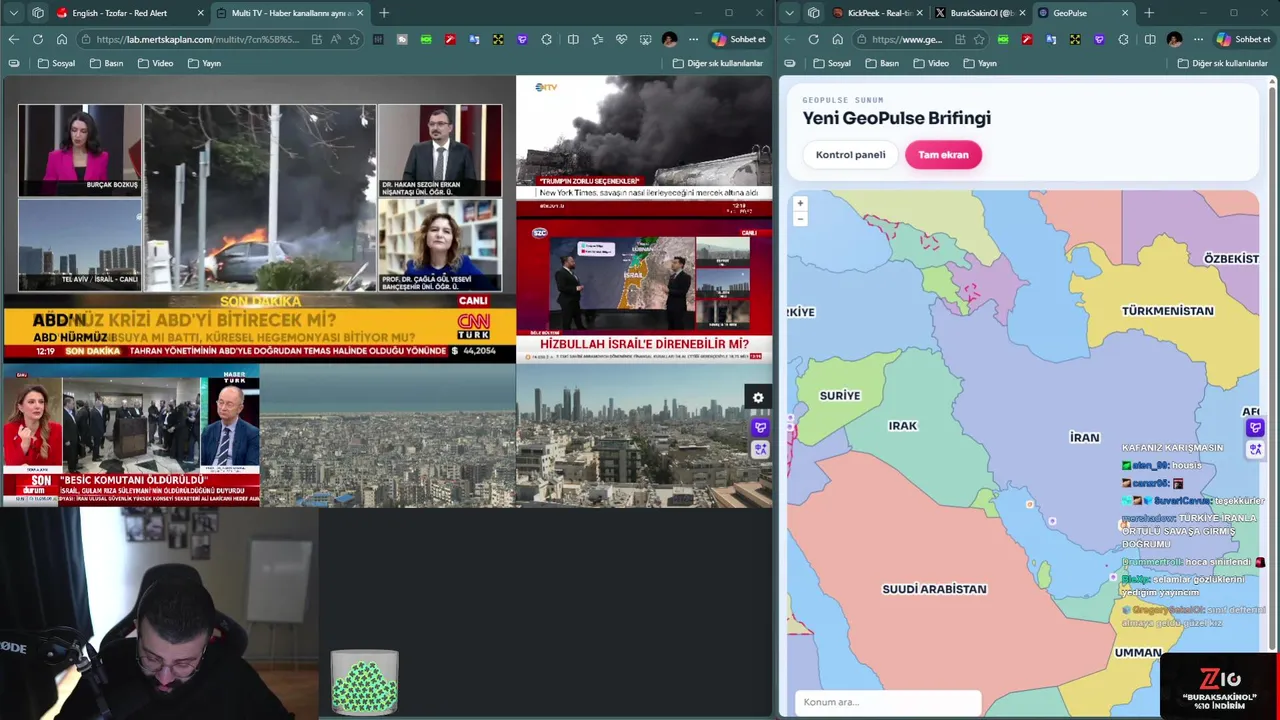The image size is (1280, 720).
Task: Open settings and more menu in left browser
Action: [692, 39]
